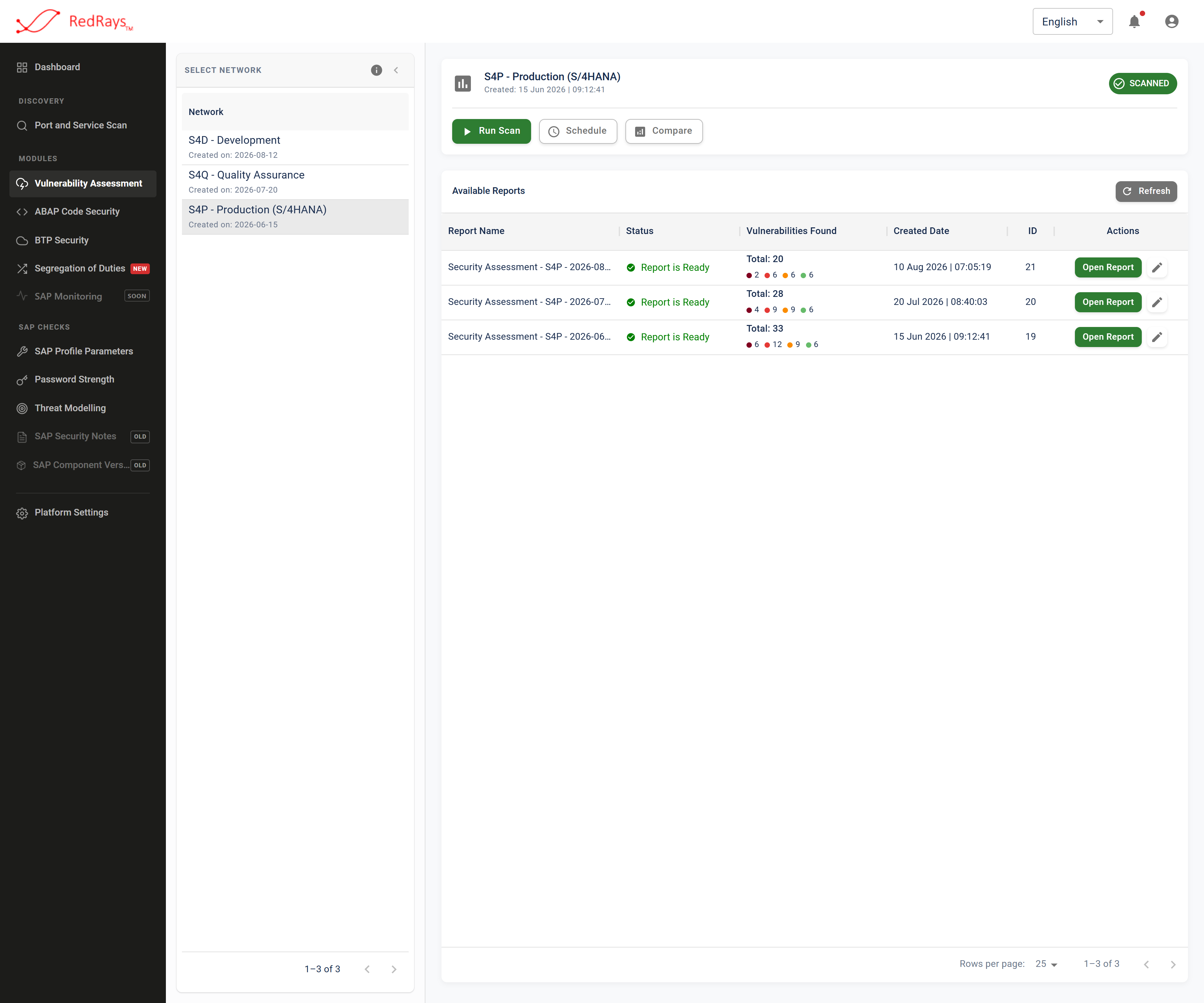1204x1003 pixels.
Task: Click the Threat Modelling target icon
Action: [22, 408]
